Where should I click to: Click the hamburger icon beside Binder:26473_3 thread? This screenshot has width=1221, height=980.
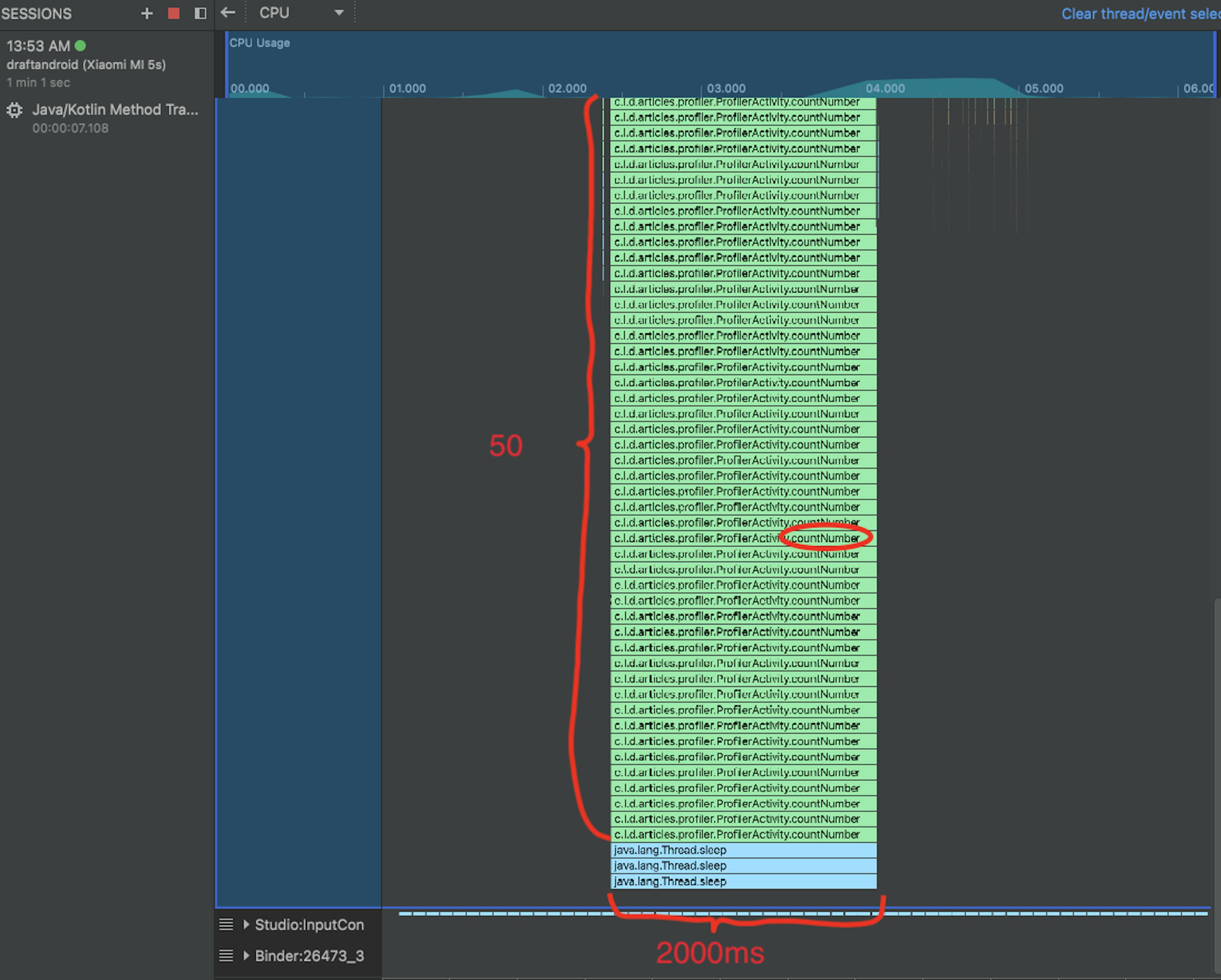click(225, 956)
